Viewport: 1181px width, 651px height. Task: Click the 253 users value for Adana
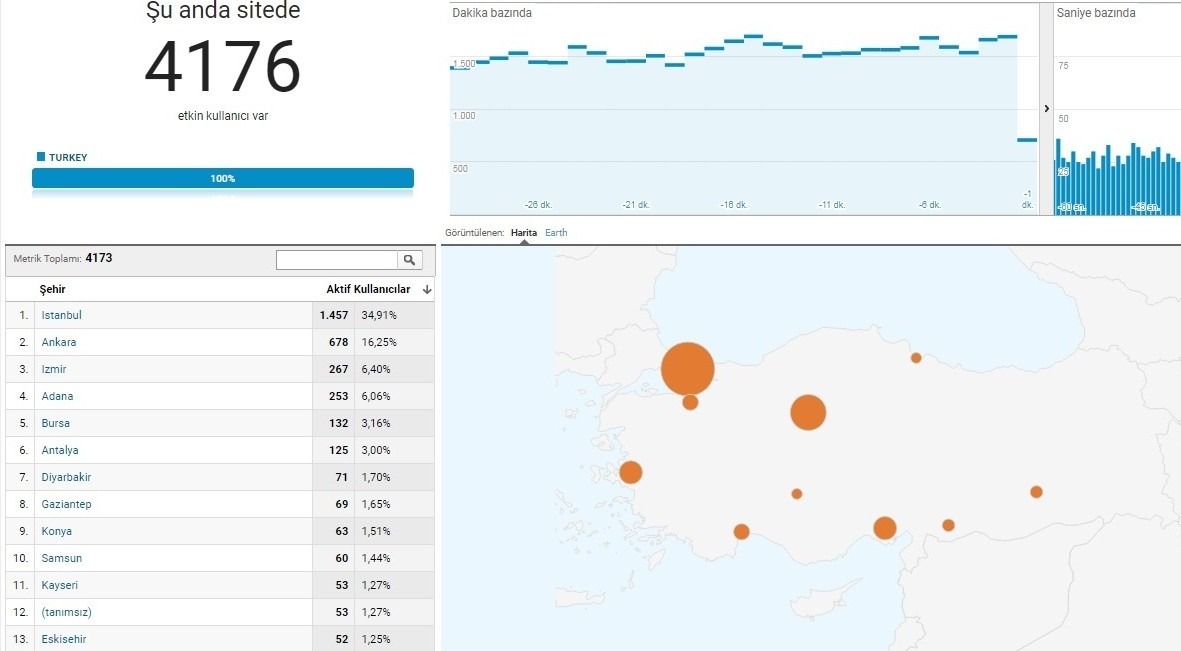click(338, 396)
